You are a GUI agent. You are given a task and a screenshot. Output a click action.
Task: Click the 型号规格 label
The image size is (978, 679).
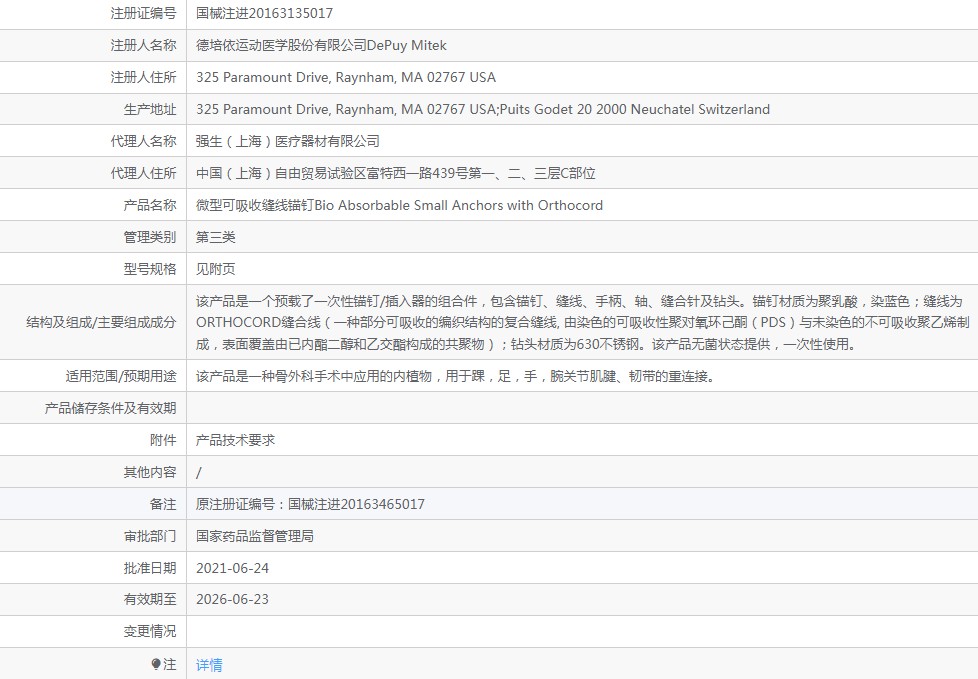(x=150, y=269)
